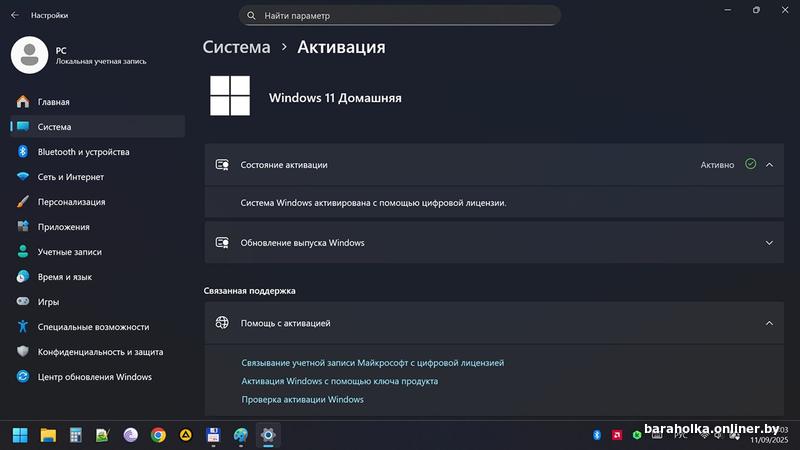Open Проверка активации Windows link
The width and height of the screenshot is (800, 450).
pyautogui.click(x=303, y=399)
